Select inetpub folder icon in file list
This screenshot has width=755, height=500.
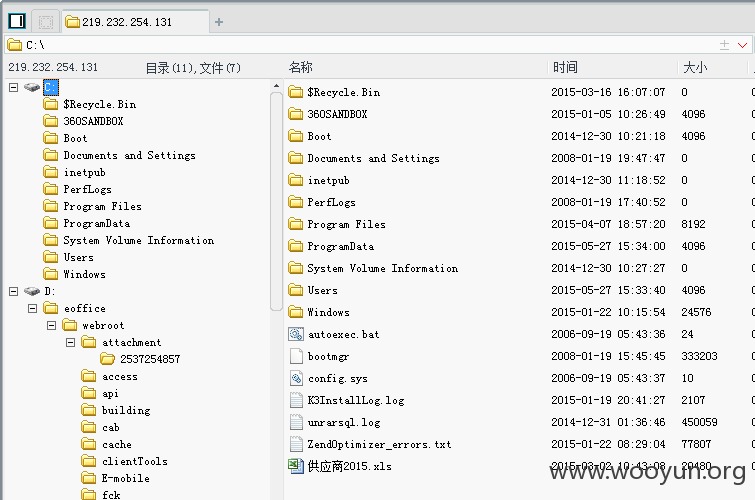(296, 180)
